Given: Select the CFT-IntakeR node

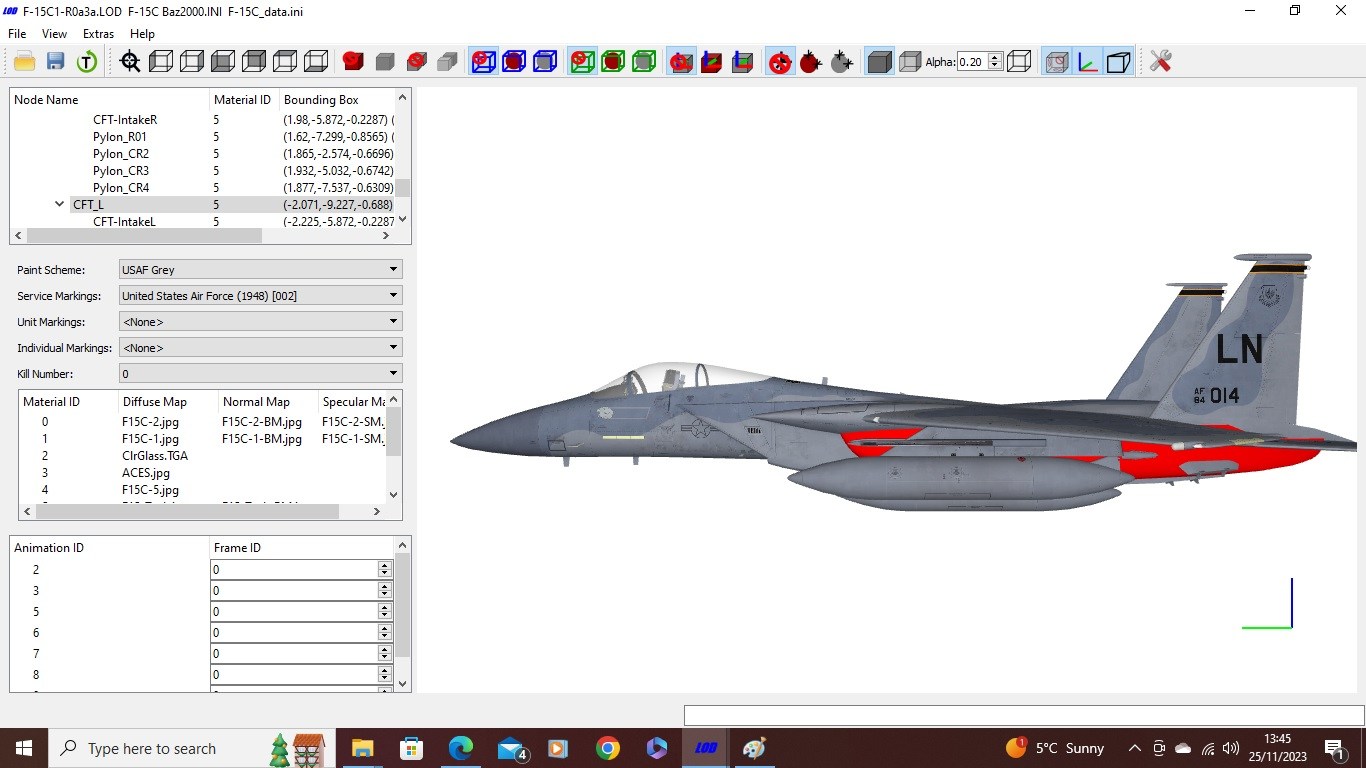Looking at the screenshot, I should point(125,120).
